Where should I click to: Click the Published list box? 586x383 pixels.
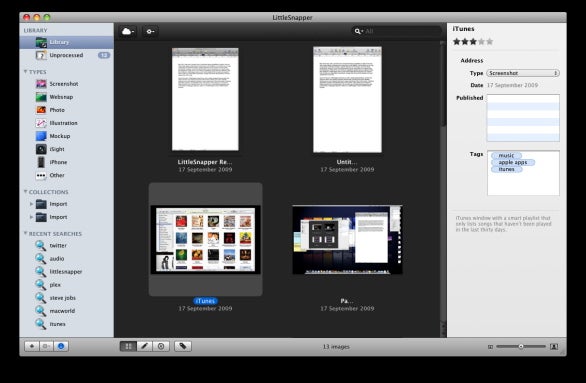point(523,118)
